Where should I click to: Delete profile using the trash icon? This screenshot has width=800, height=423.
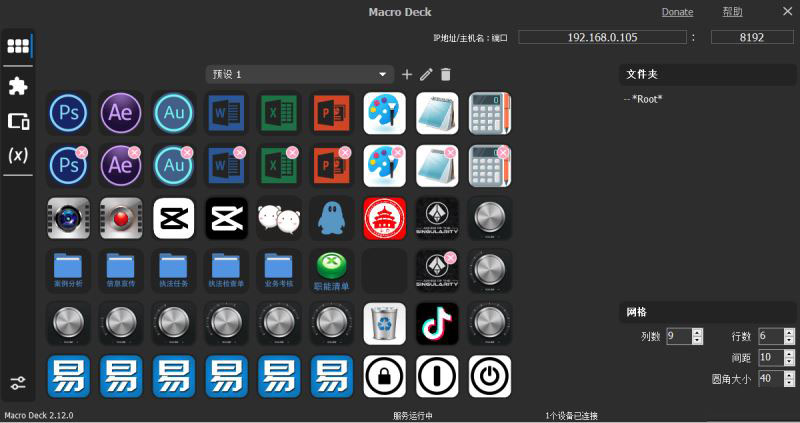tap(446, 75)
